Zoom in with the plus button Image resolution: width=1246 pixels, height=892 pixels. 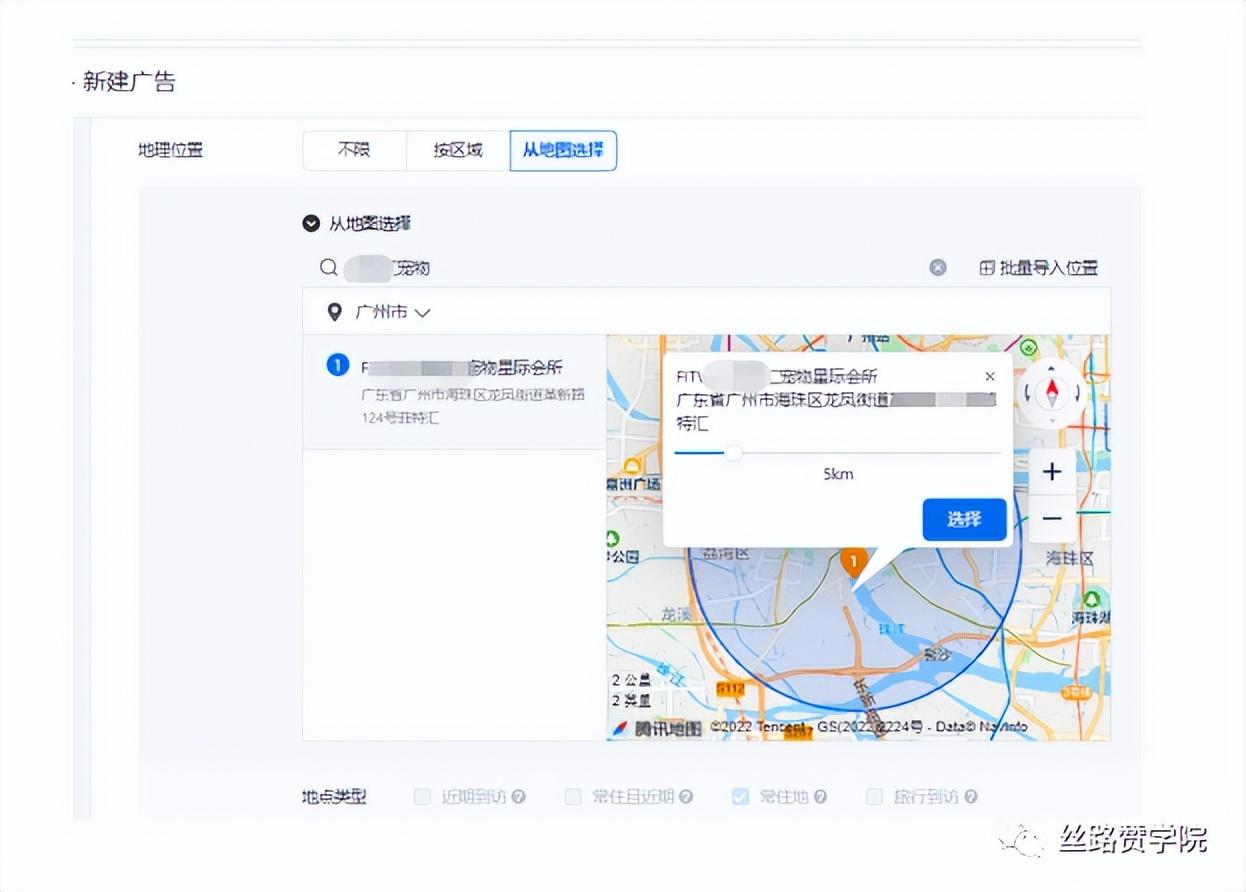pos(1052,472)
